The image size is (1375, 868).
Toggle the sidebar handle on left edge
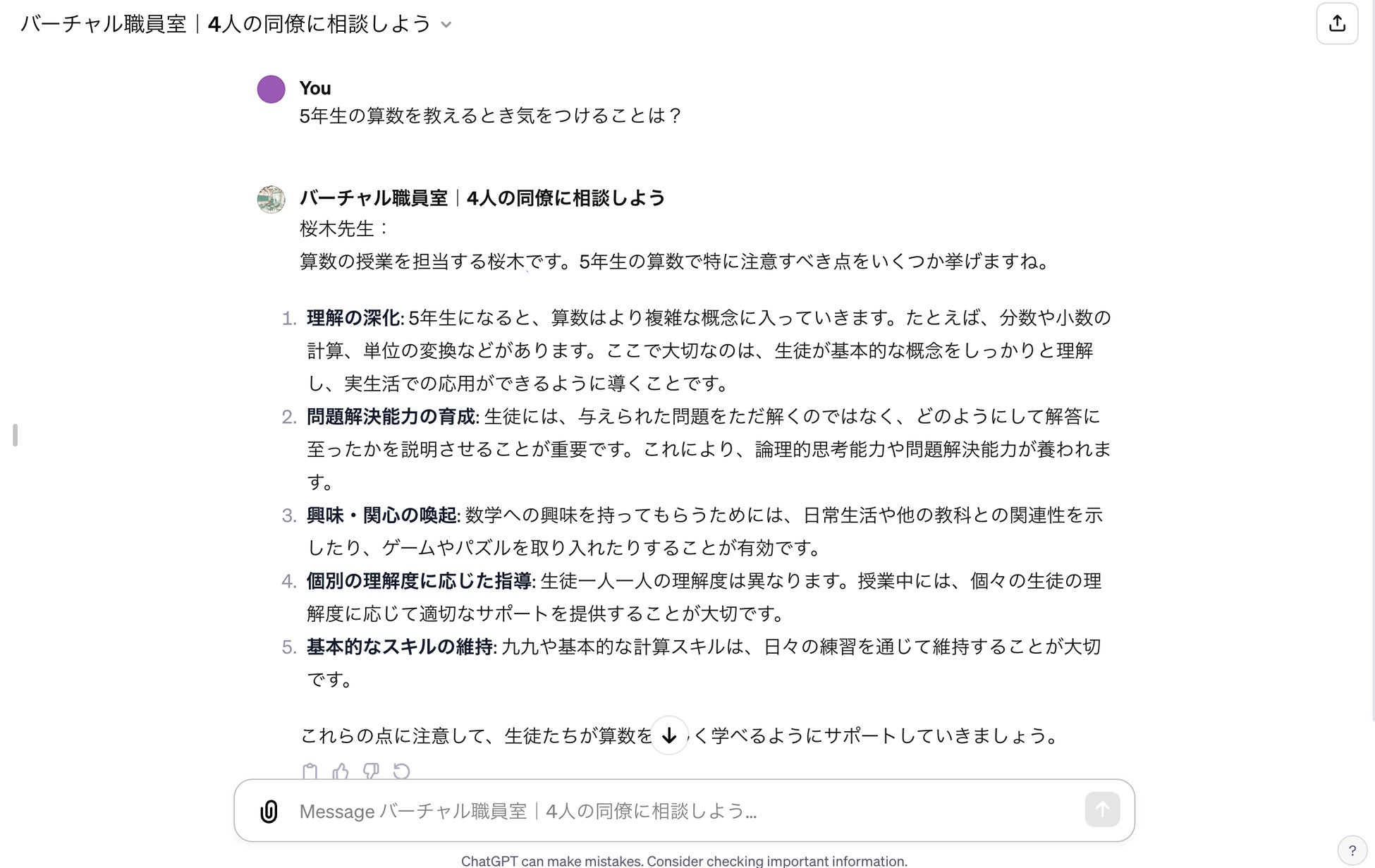(15, 435)
